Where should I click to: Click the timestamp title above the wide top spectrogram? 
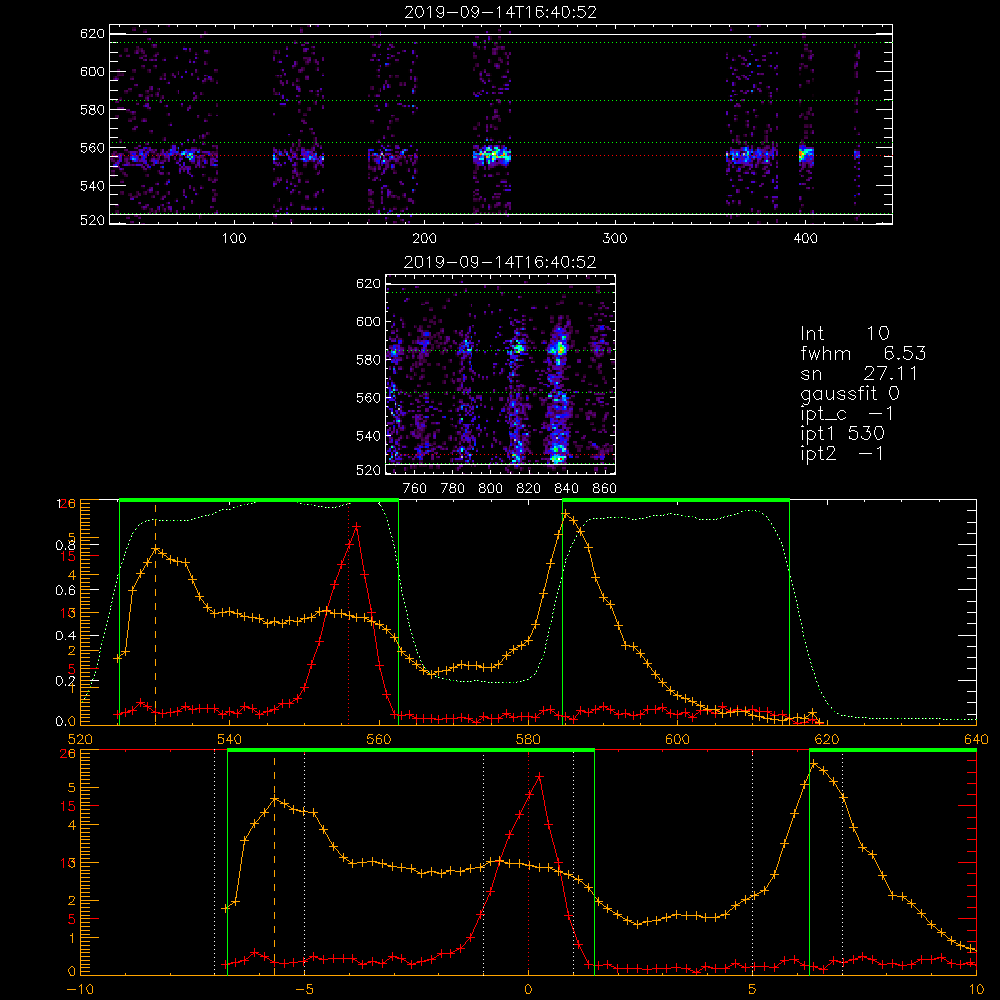click(500, 12)
